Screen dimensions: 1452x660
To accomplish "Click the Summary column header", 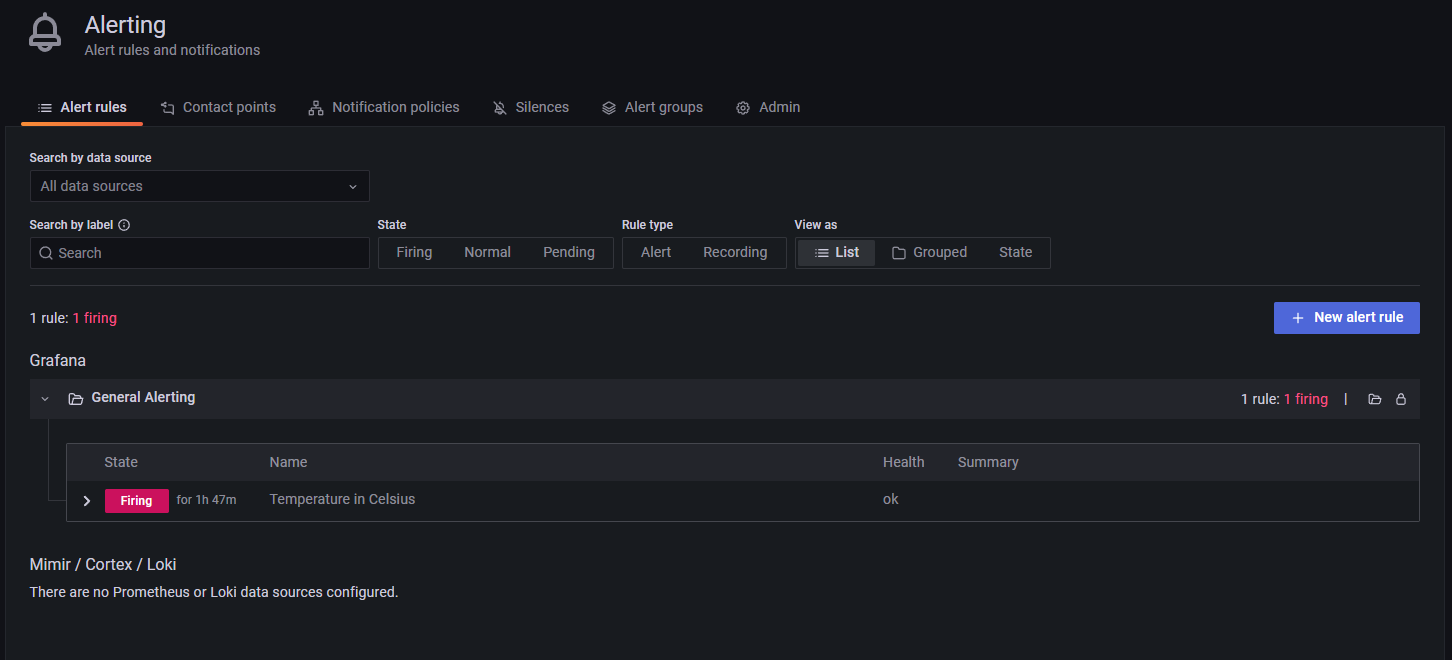I will [x=988, y=462].
